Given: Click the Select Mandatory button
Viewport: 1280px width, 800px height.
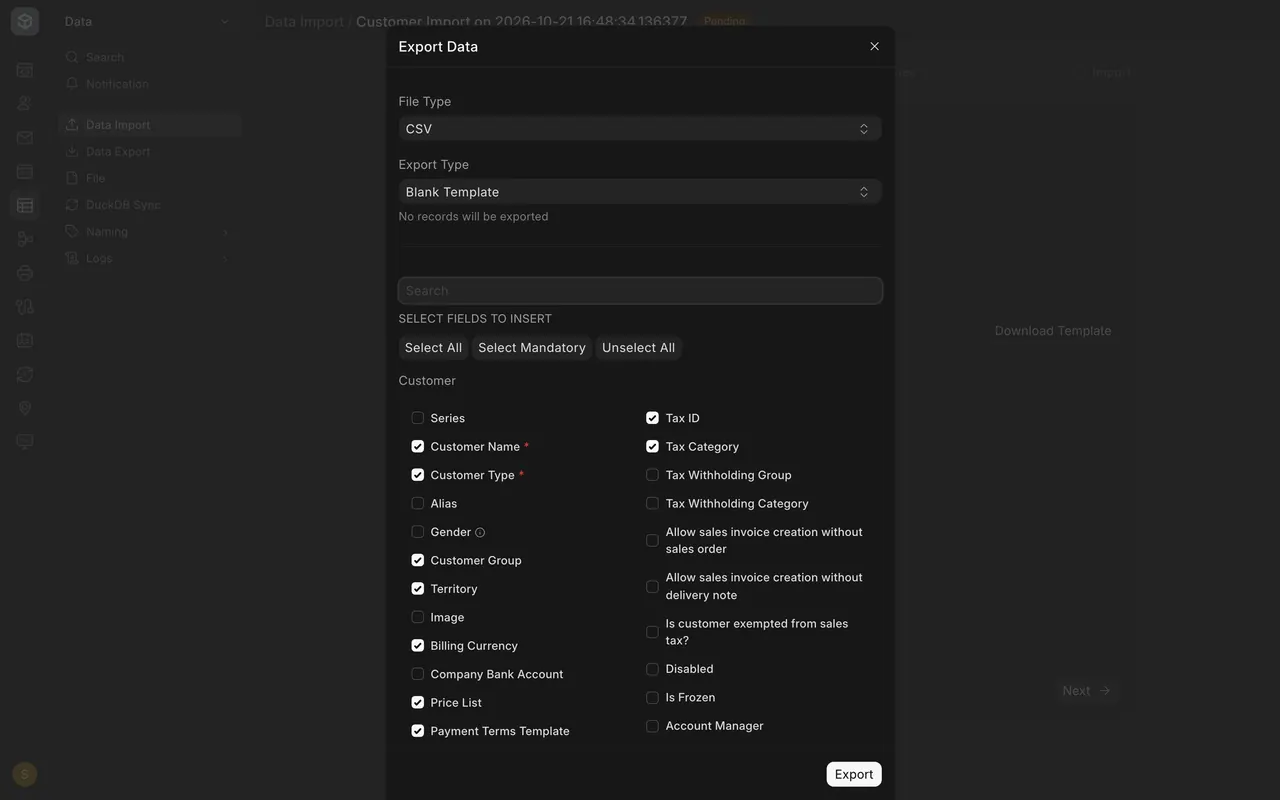Looking at the screenshot, I should [x=532, y=348].
